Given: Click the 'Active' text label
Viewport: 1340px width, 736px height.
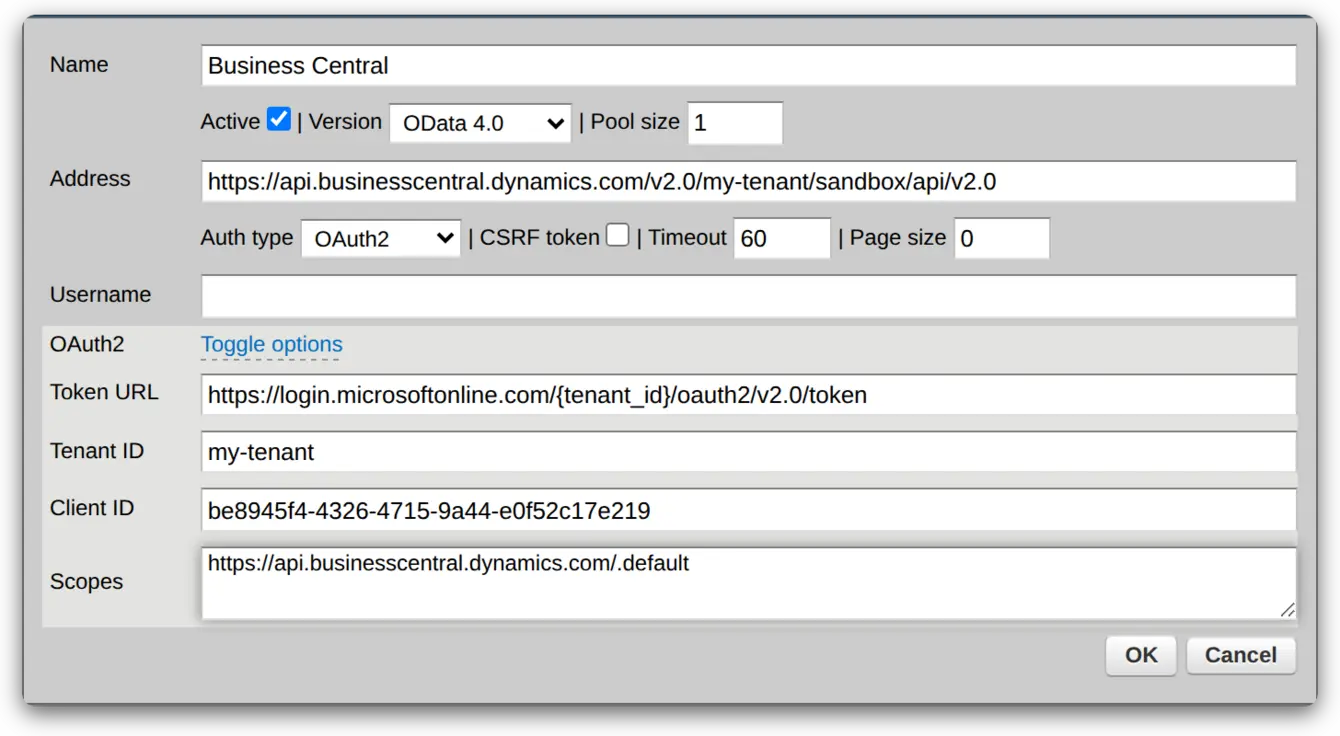Looking at the screenshot, I should click(230, 122).
